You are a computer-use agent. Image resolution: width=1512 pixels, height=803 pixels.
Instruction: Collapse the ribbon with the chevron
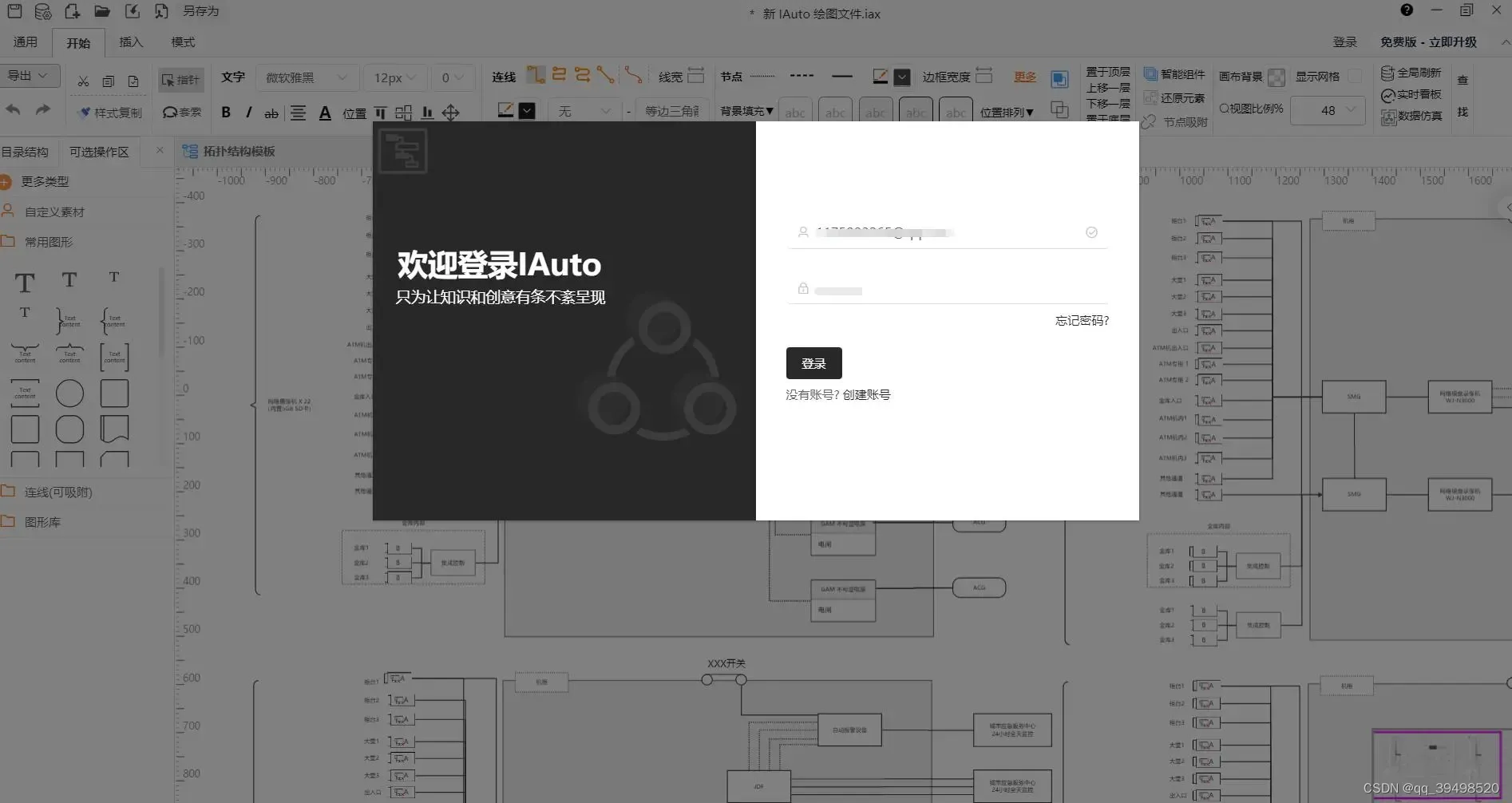1505,42
